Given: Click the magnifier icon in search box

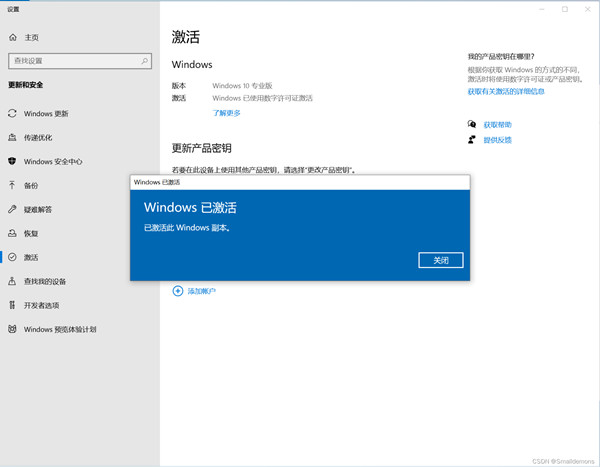Looking at the screenshot, I should pyautogui.click(x=144, y=61).
